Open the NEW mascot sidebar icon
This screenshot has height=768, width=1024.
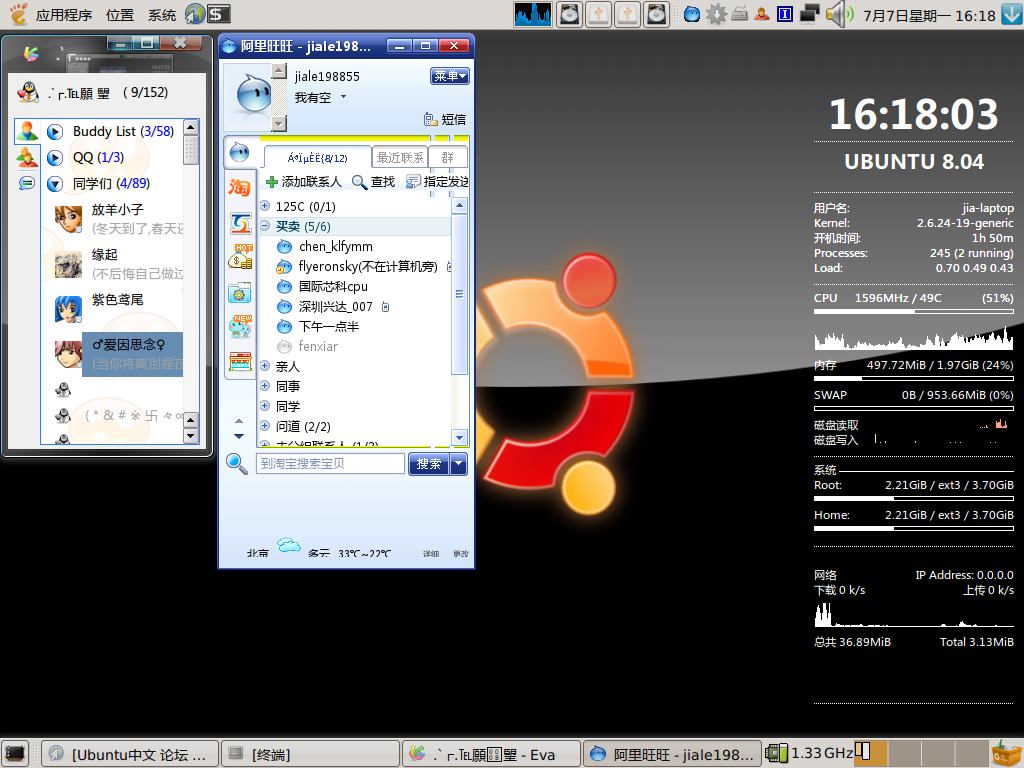[x=240, y=326]
